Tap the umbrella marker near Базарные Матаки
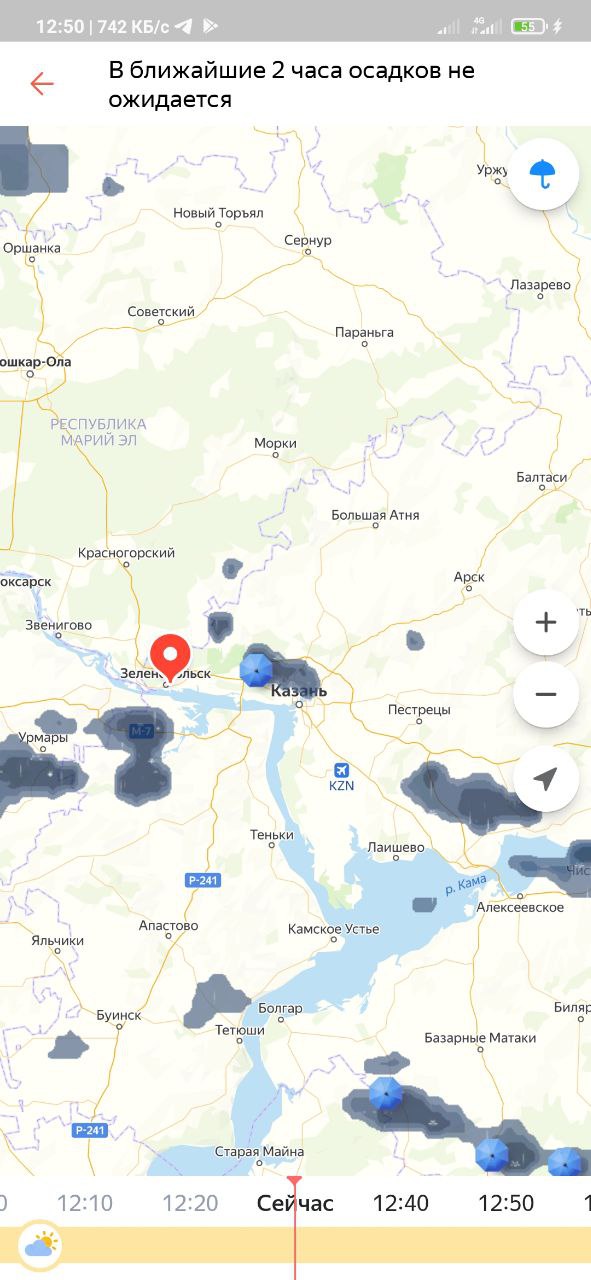 point(386,1094)
